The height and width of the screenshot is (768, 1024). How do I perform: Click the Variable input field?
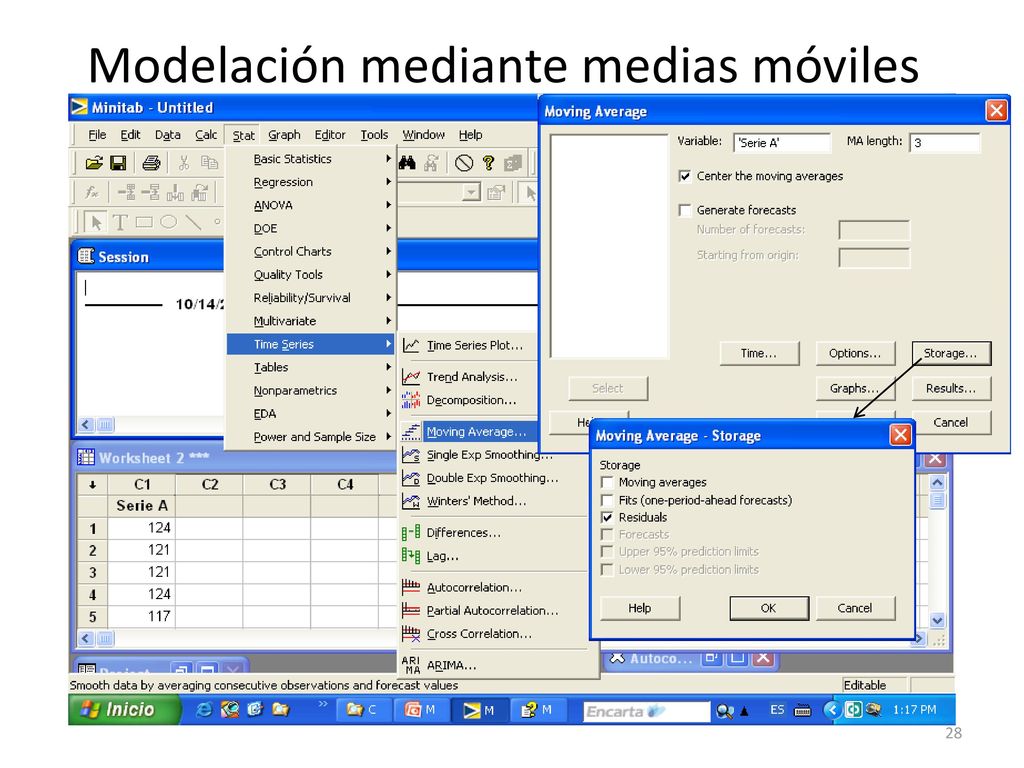coord(782,142)
